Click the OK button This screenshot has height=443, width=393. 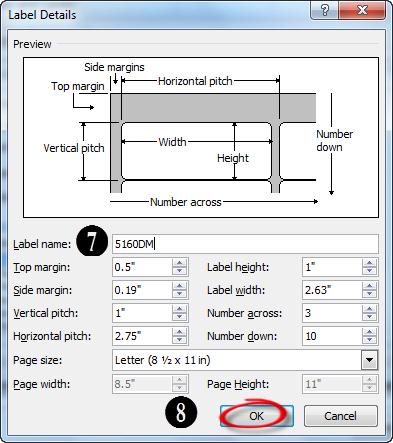[x=256, y=416]
